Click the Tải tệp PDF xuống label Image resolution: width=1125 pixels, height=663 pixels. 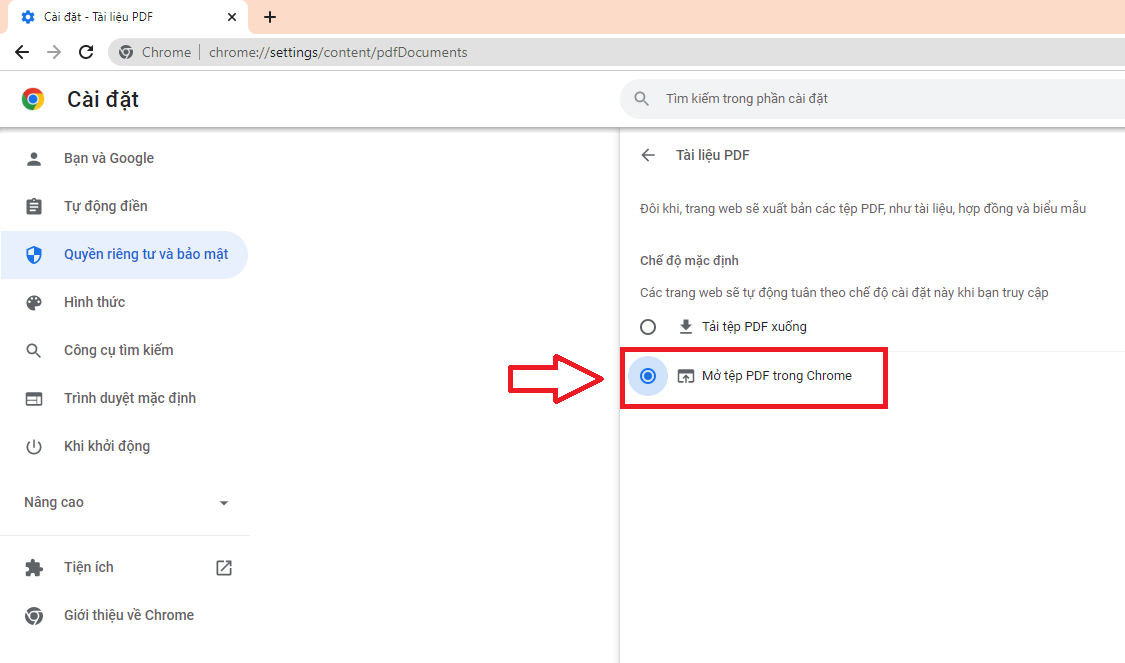point(754,327)
